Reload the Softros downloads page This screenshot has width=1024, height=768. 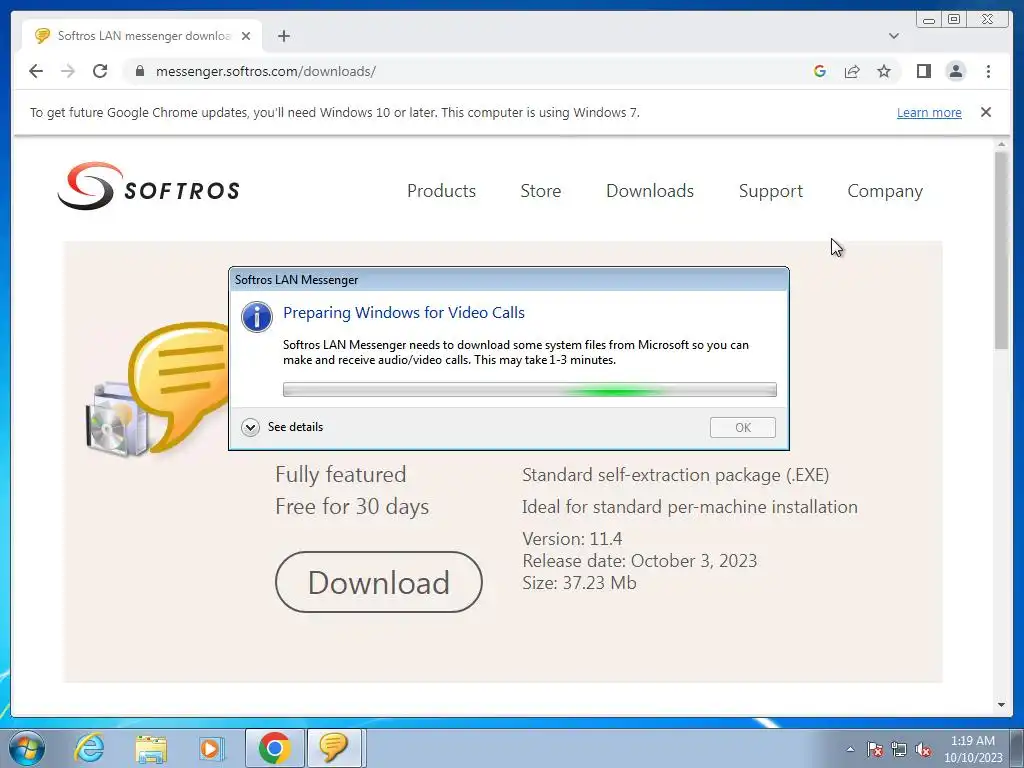(x=100, y=71)
